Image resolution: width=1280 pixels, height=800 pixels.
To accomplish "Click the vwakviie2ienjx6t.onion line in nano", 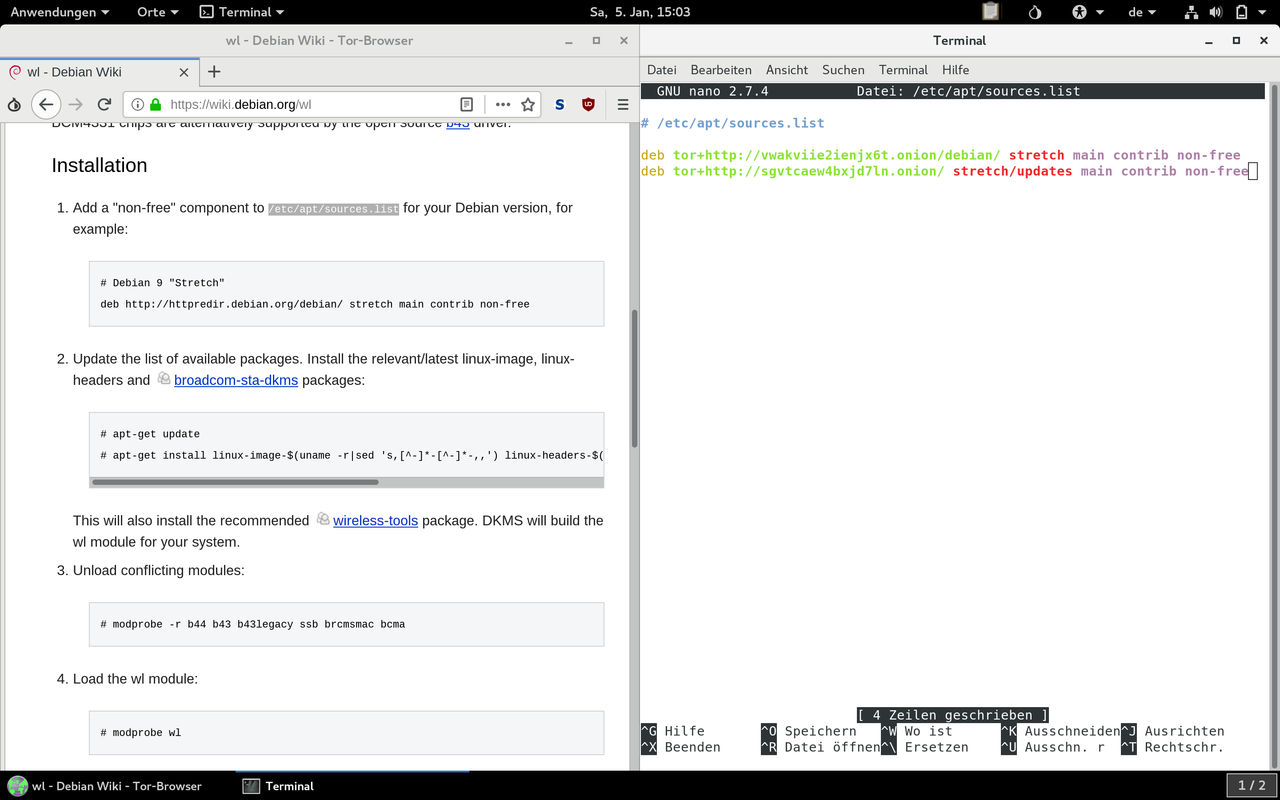I will [x=940, y=155].
